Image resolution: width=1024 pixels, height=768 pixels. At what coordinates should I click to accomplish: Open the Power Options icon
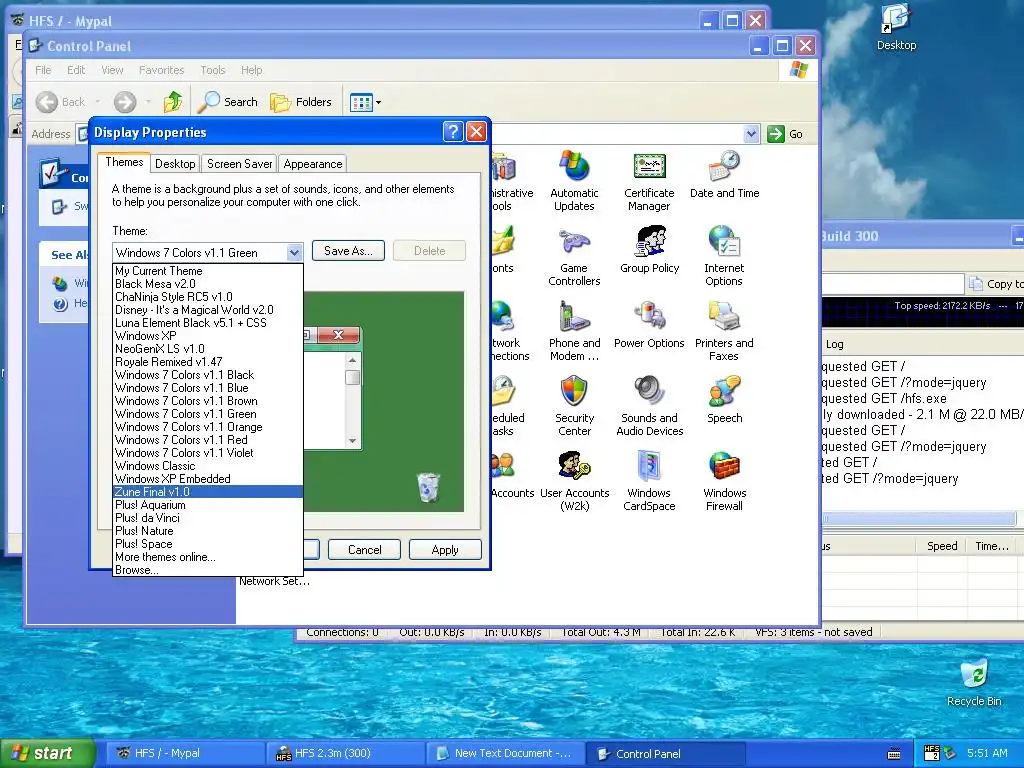(649, 325)
